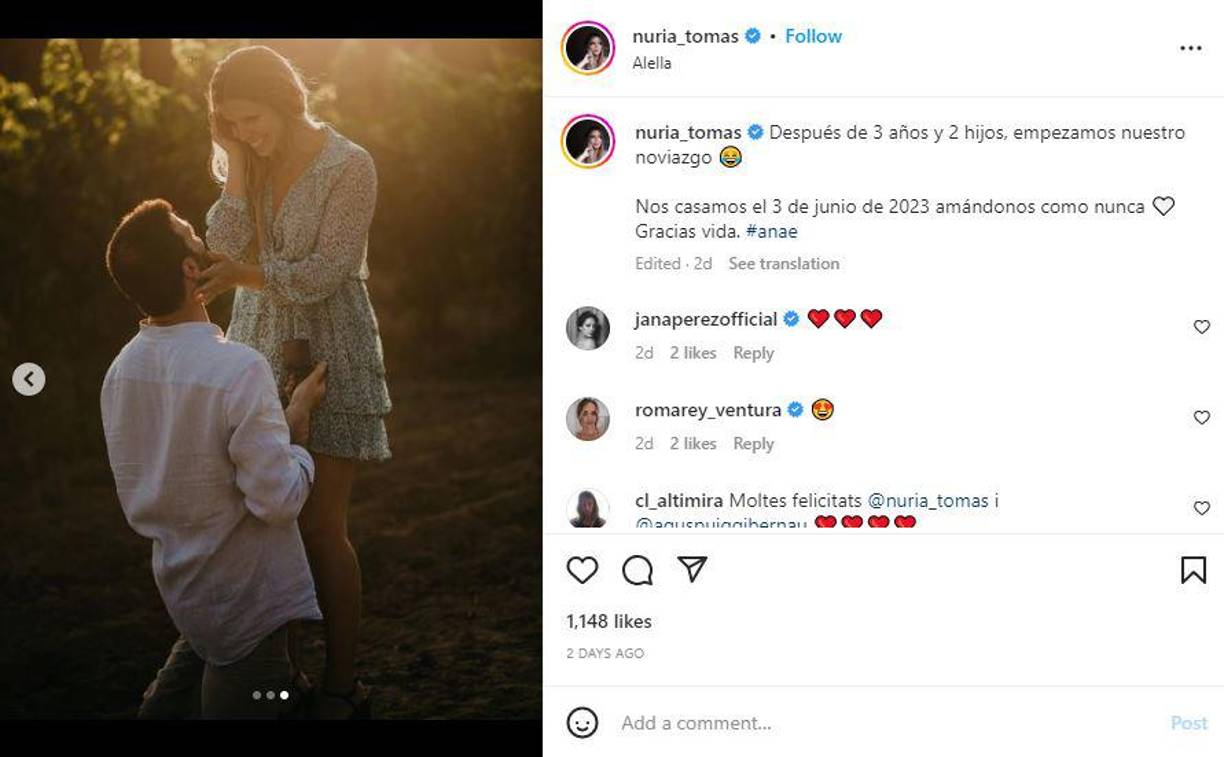The height and width of the screenshot is (757, 1224).
Task: Share the post via the paper plane icon
Action: click(692, 570)
